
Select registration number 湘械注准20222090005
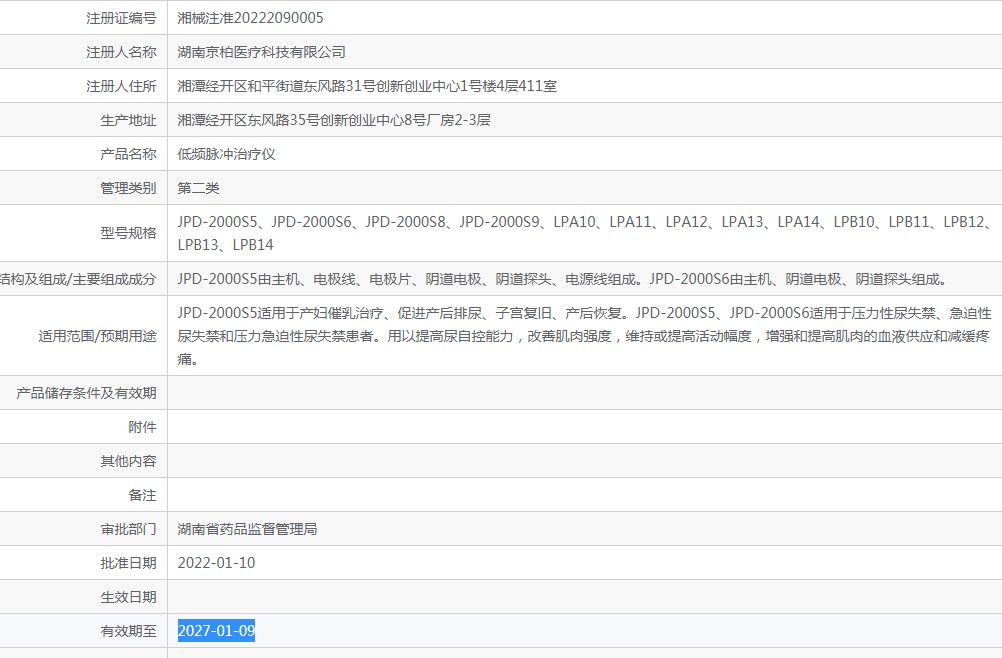point(250,18)
